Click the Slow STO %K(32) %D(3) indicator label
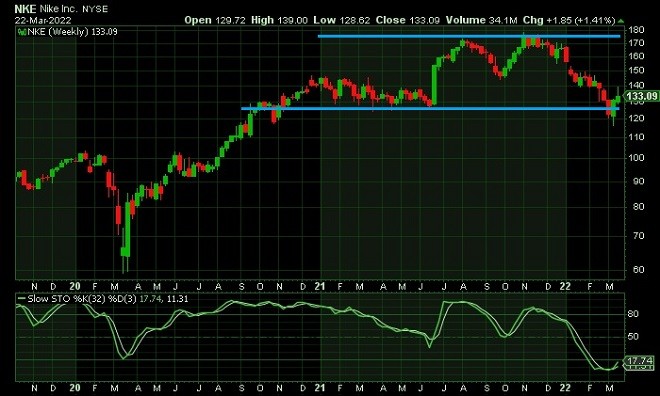The width and height of the screenshot is (660, 396). click(x=82, y=299)
